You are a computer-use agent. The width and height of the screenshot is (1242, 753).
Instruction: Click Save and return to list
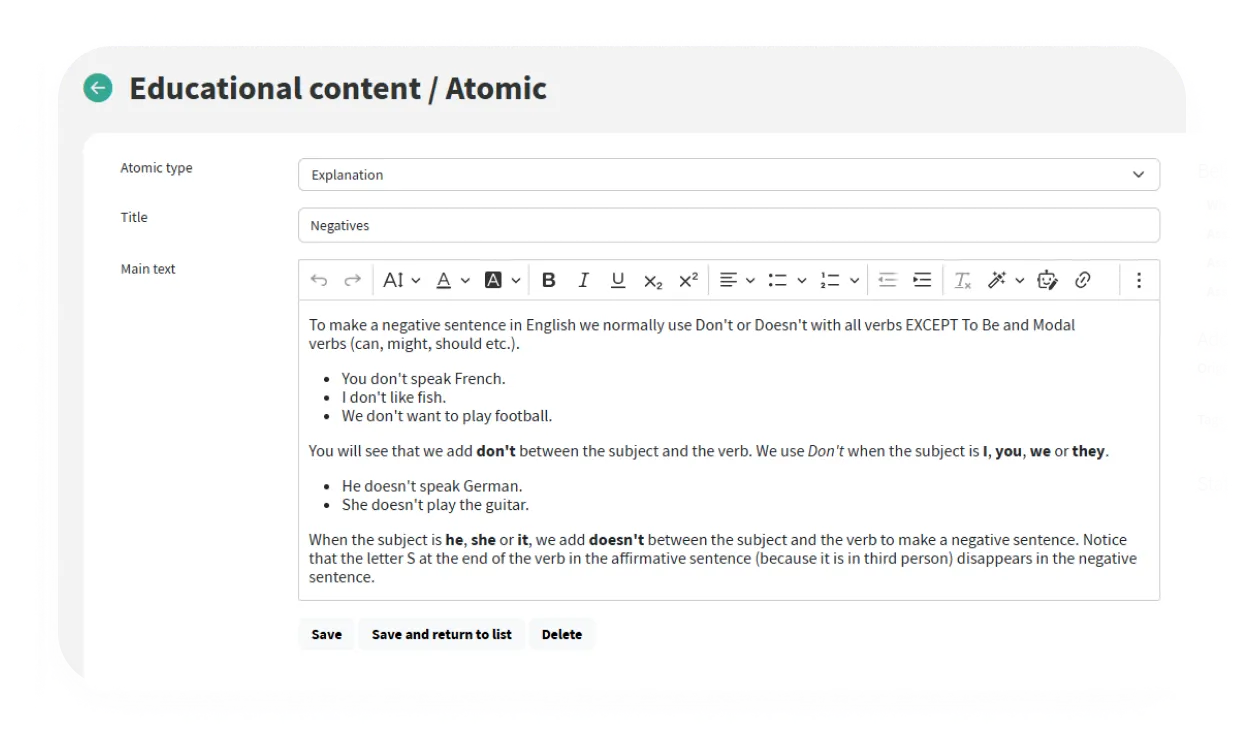[441, 634]
